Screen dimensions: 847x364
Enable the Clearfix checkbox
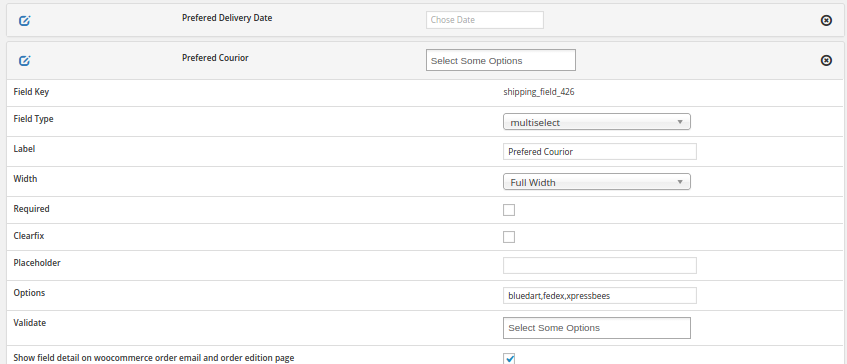tap(509, 237)
